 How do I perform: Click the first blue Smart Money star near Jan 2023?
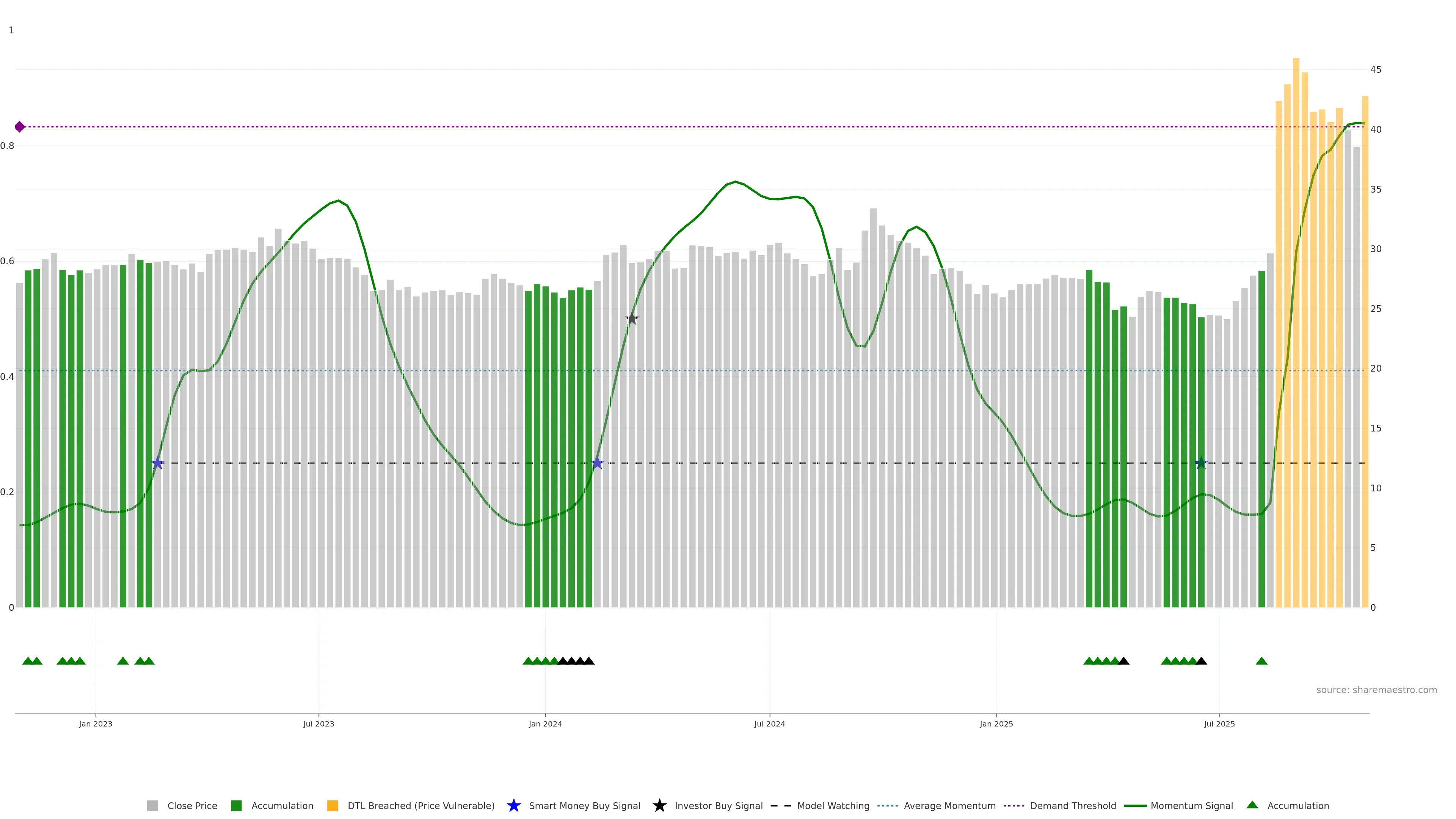[x=158, y=463]
